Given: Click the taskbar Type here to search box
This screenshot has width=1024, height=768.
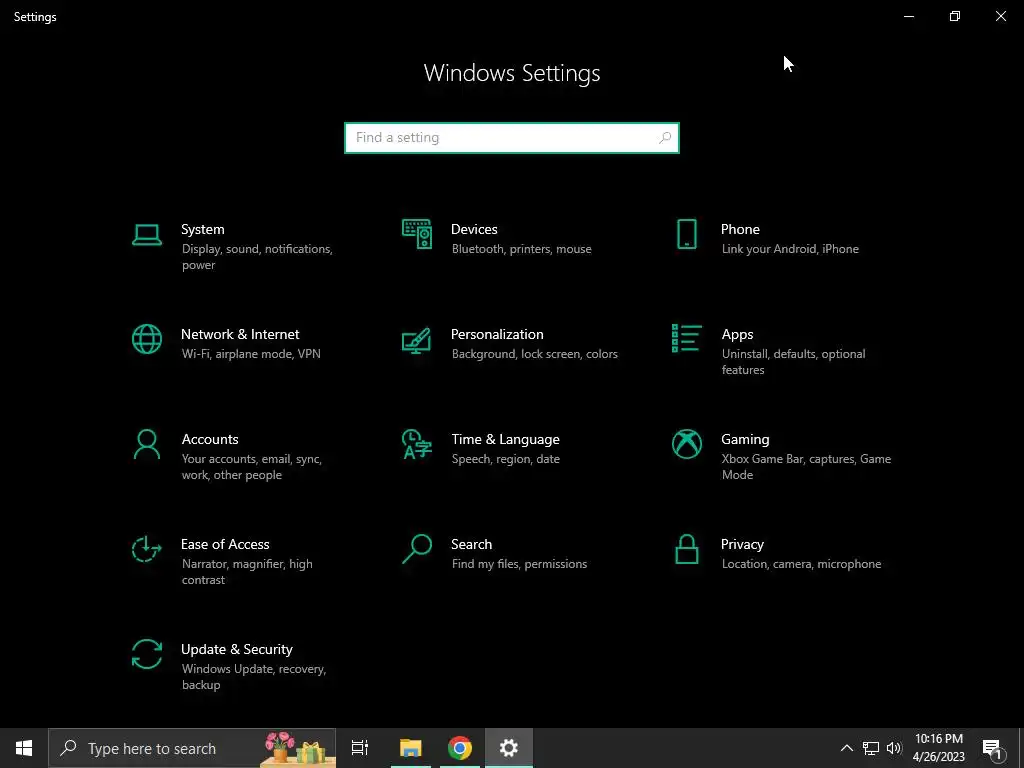Looking at the screenshot, I should 192,748.
